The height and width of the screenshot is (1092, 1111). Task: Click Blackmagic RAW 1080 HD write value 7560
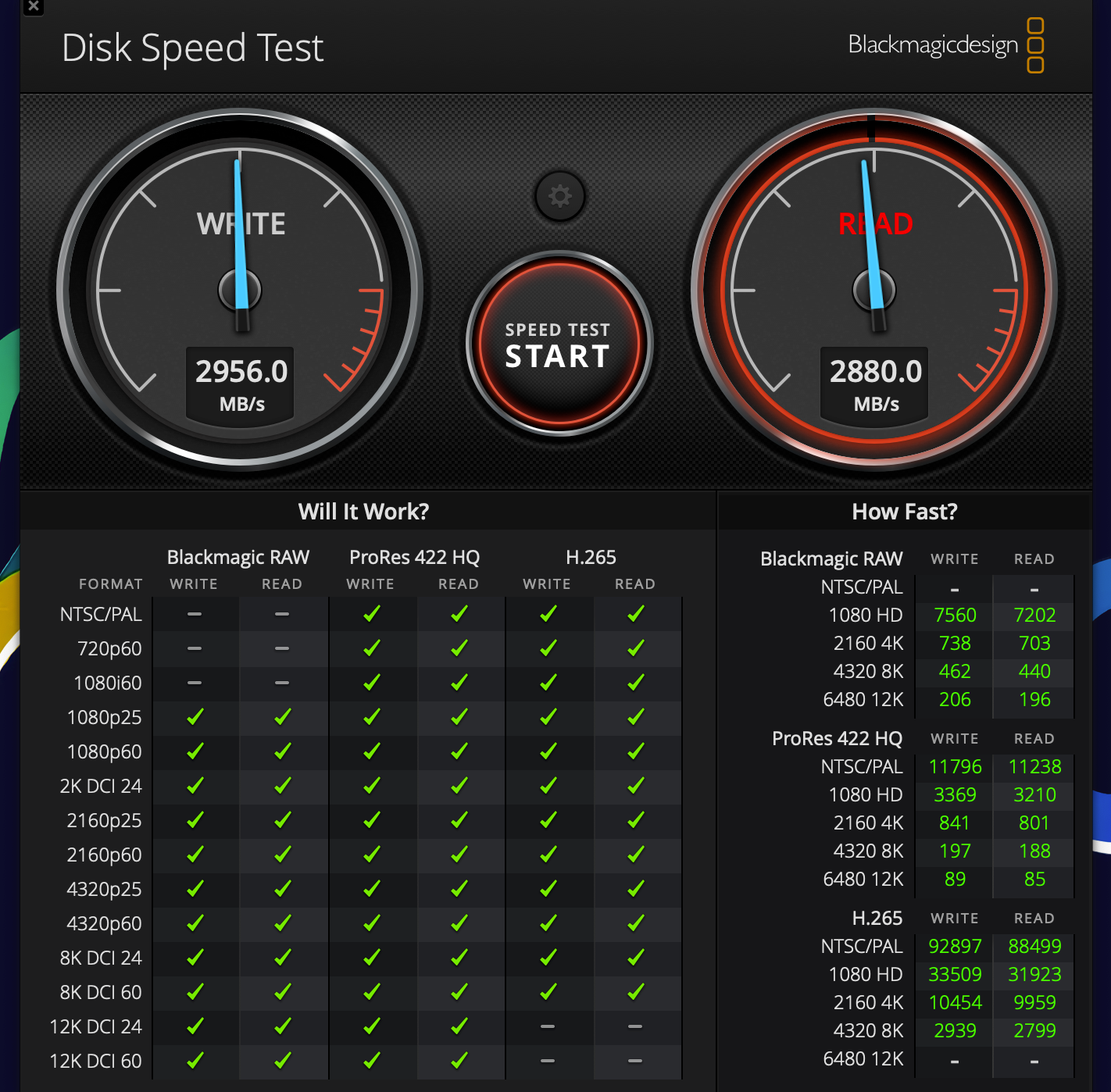955,616
